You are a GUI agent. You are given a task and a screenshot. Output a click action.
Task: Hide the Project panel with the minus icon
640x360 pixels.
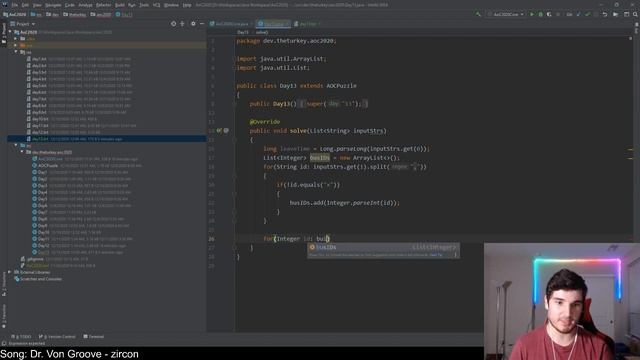coord(202,24)
